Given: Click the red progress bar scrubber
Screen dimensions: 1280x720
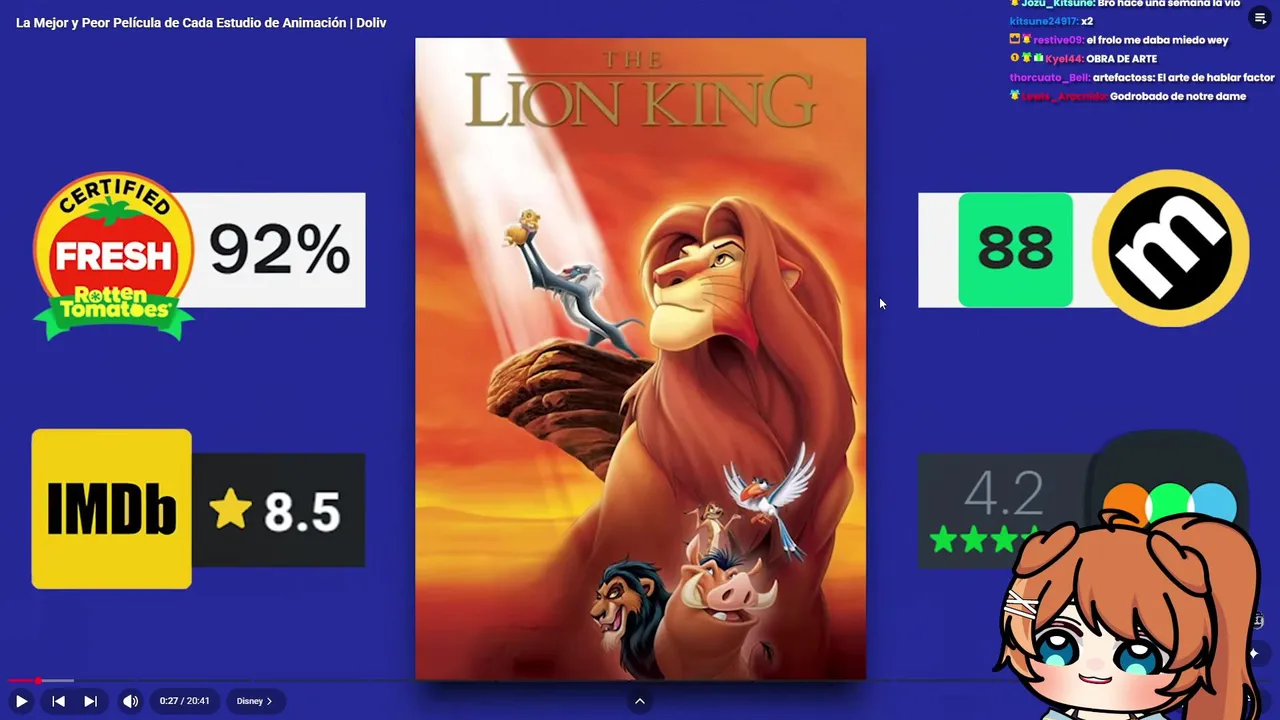Looking at the screenshot, I should pyautogui.click(x=38, y=681).
